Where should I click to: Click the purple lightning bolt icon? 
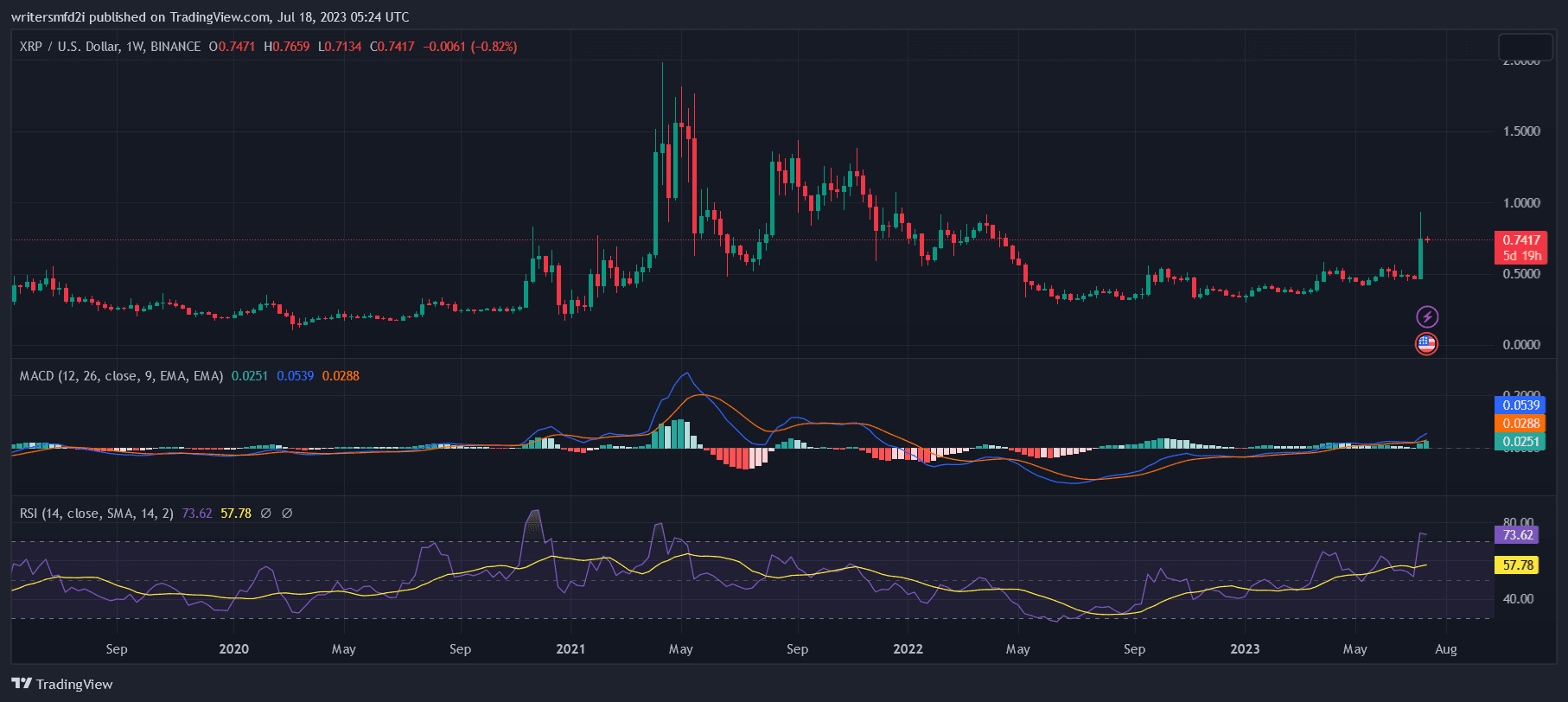[1426, 317]
